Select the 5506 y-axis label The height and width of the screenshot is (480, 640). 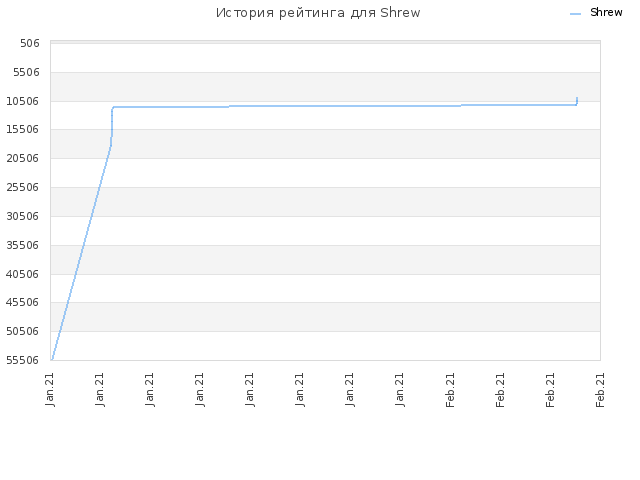(x=27, y=72)
